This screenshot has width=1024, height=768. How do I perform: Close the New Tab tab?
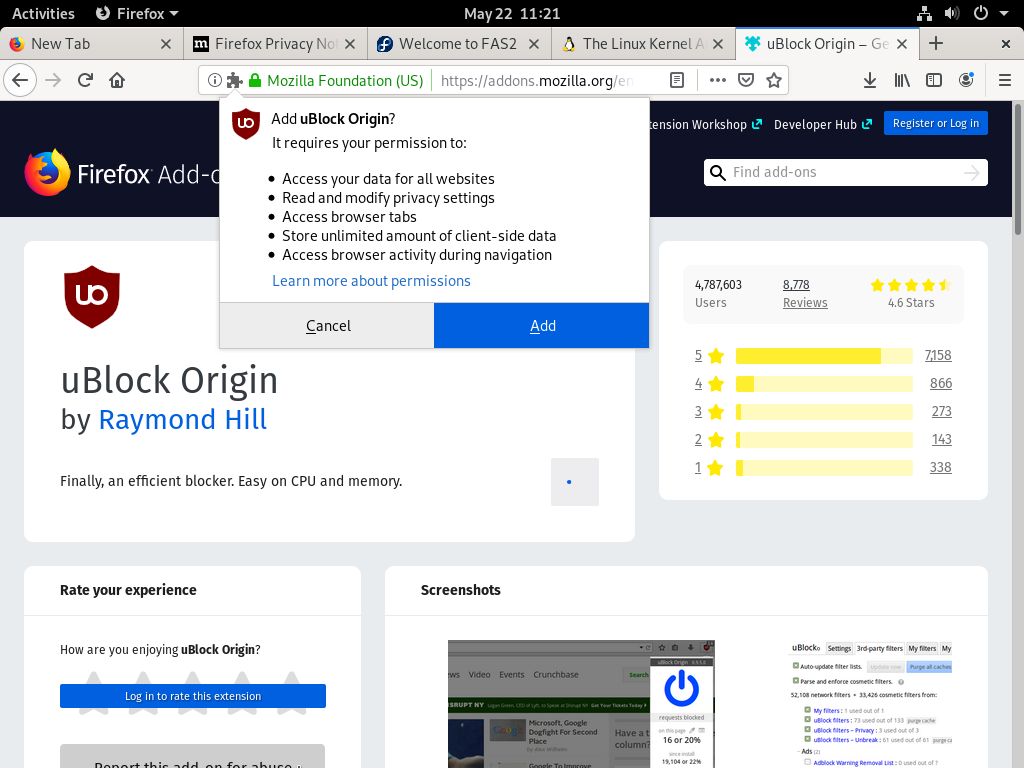pyautogui.click(x=166, y=44)
